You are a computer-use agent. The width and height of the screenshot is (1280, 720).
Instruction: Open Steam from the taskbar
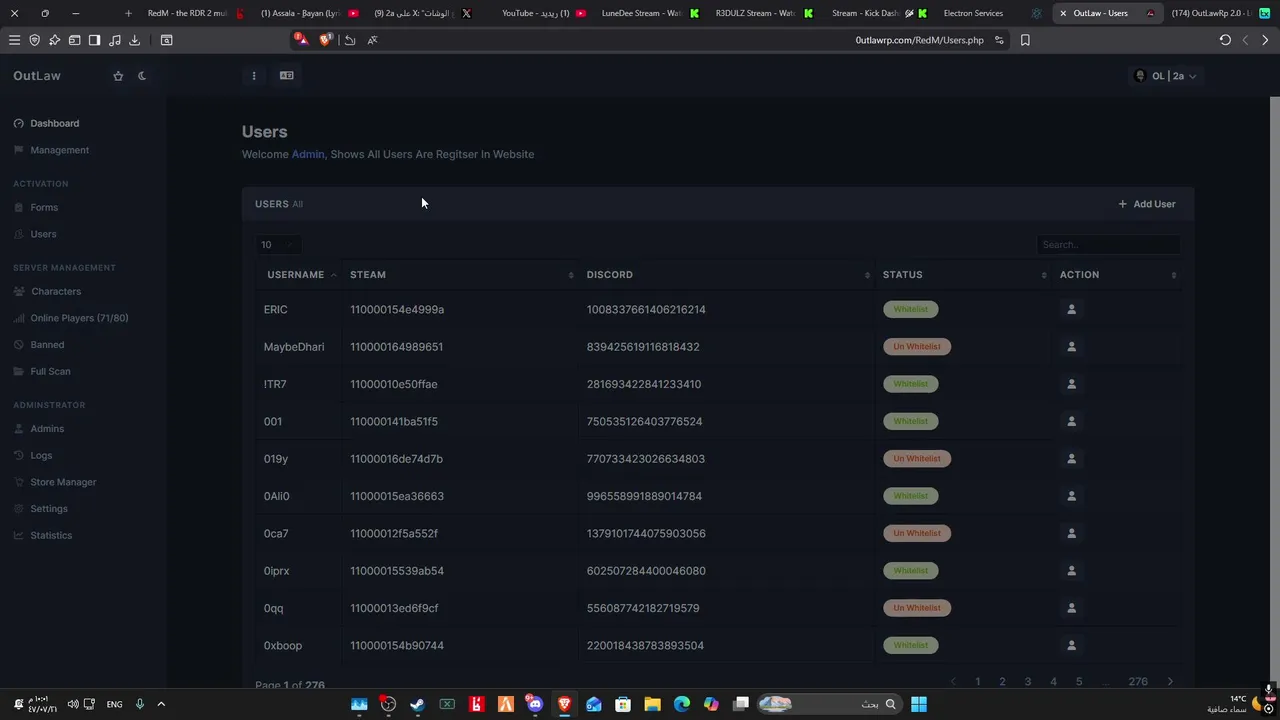418,704
